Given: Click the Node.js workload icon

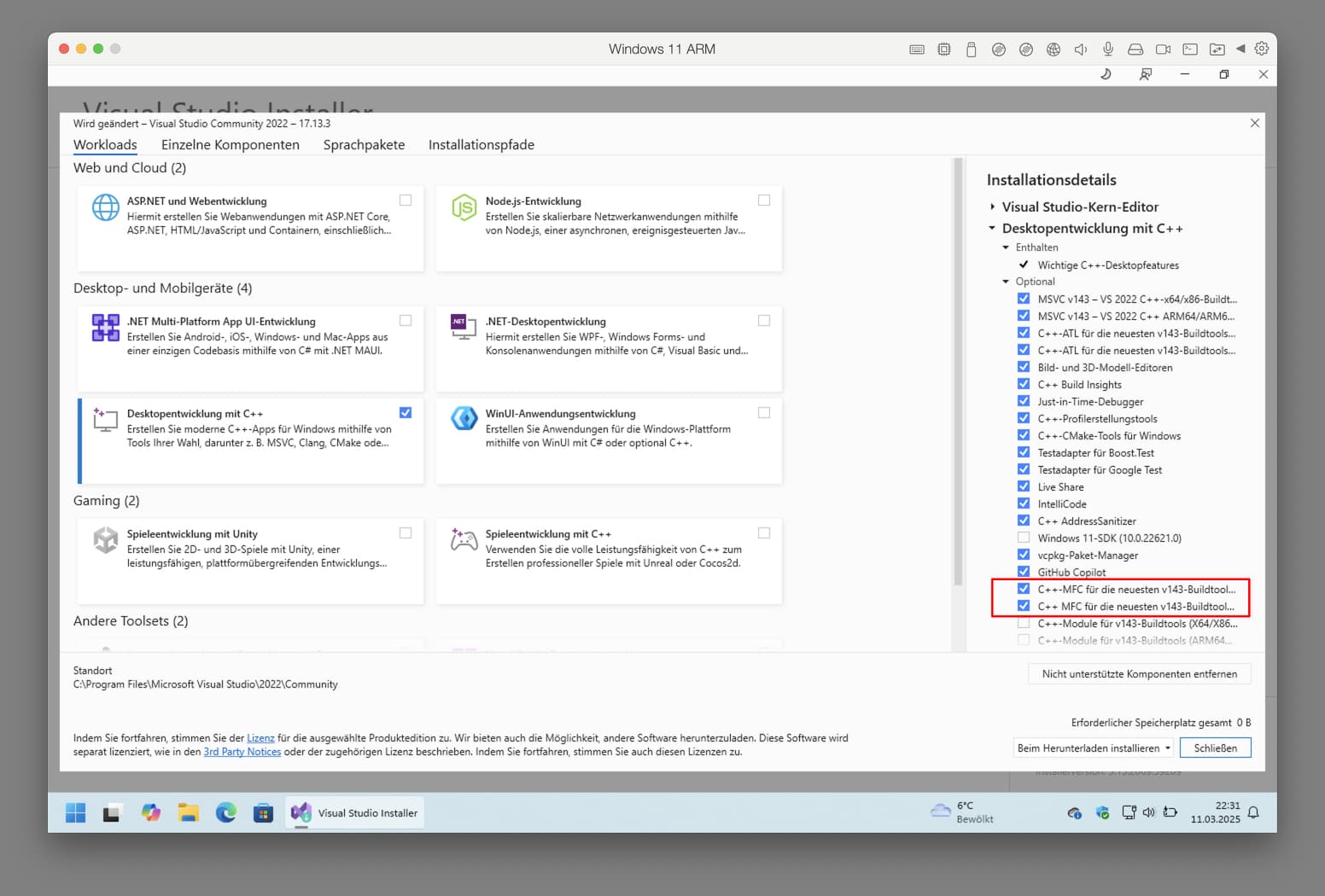Looking at the screenshot, I should 464,207.
